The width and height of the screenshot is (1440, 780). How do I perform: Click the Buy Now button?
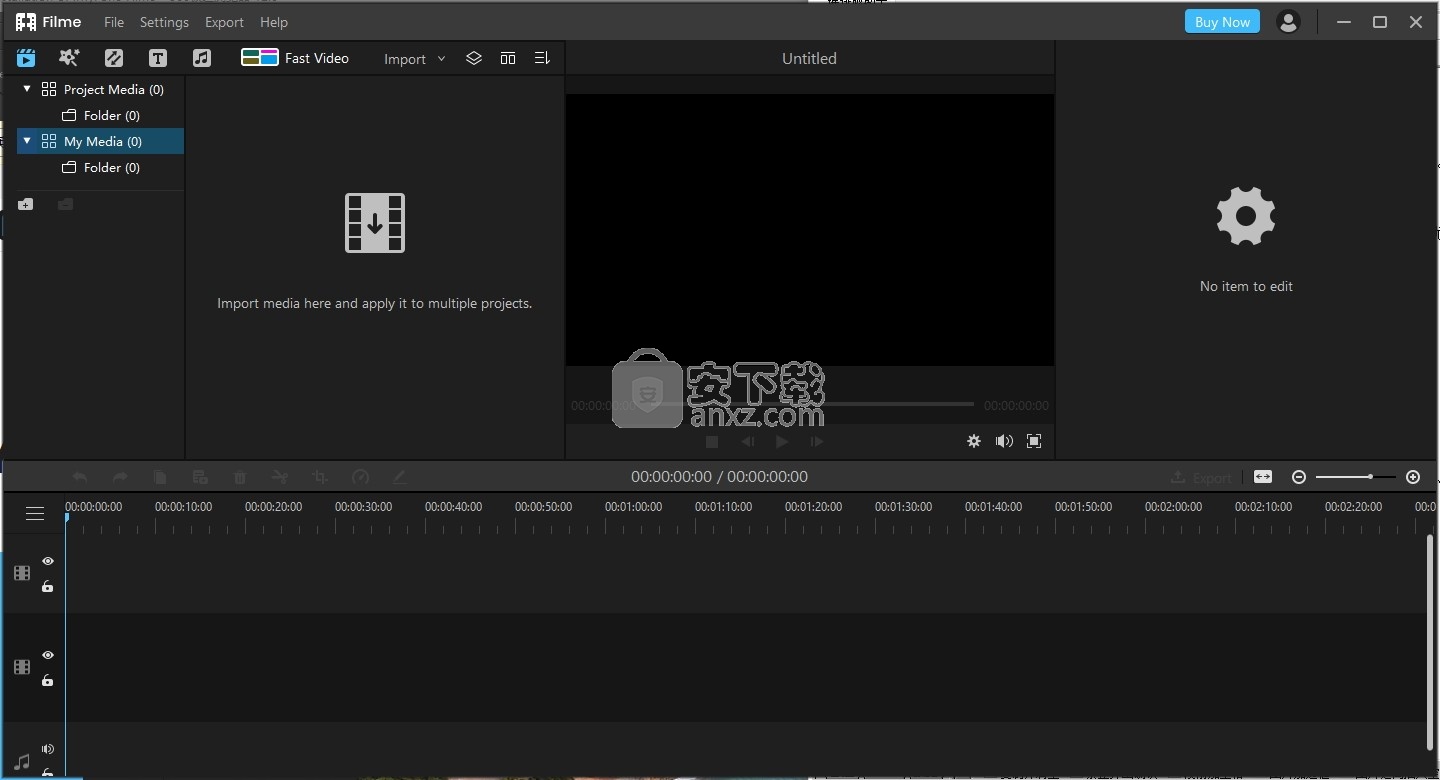[x=1222, y=22]
